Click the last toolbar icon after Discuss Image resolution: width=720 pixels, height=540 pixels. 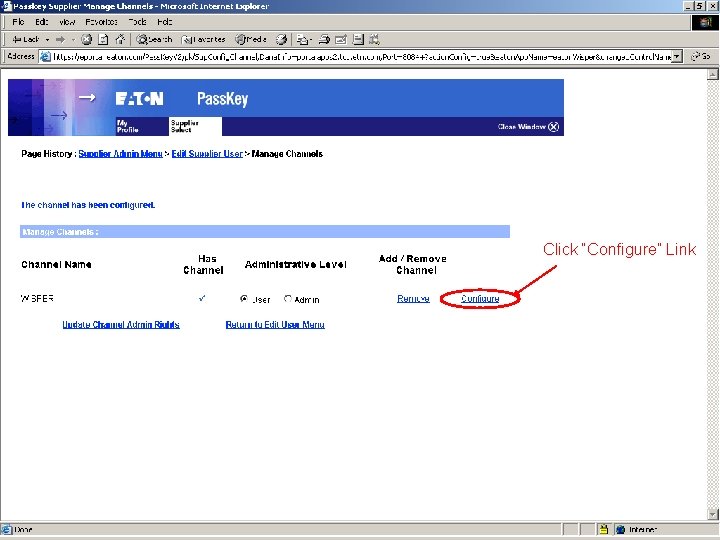[374, 39]
